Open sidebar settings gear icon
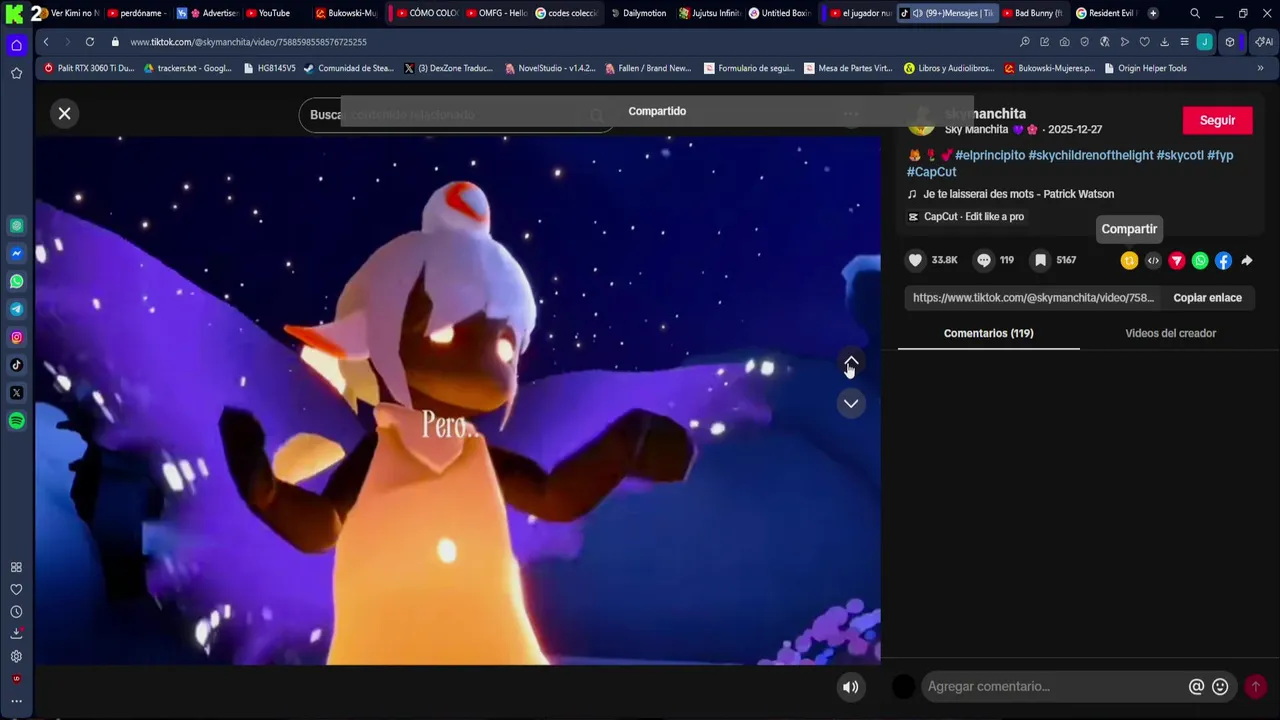Image resolution: width=1280 pixels, height=720 pixels. 16,657
